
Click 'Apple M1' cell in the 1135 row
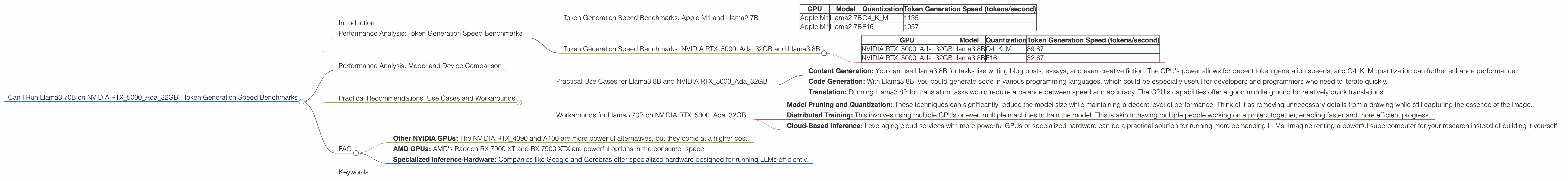pyautogui.click(x=815, y=18)
